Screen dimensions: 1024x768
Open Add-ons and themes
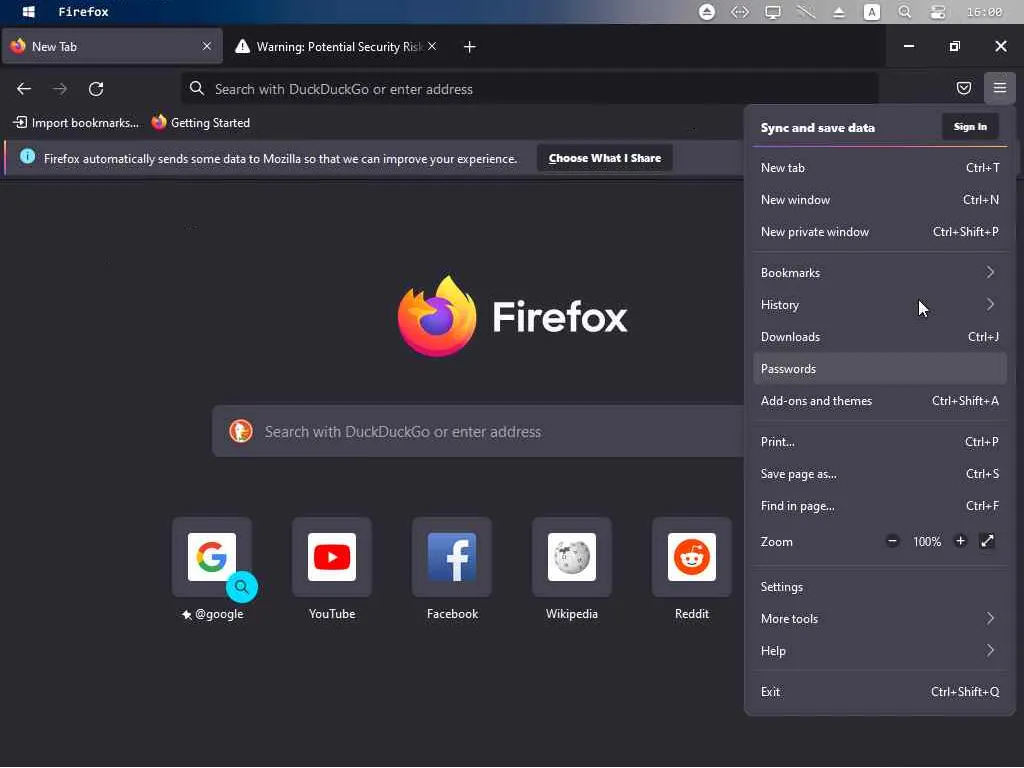coord(880,401)
